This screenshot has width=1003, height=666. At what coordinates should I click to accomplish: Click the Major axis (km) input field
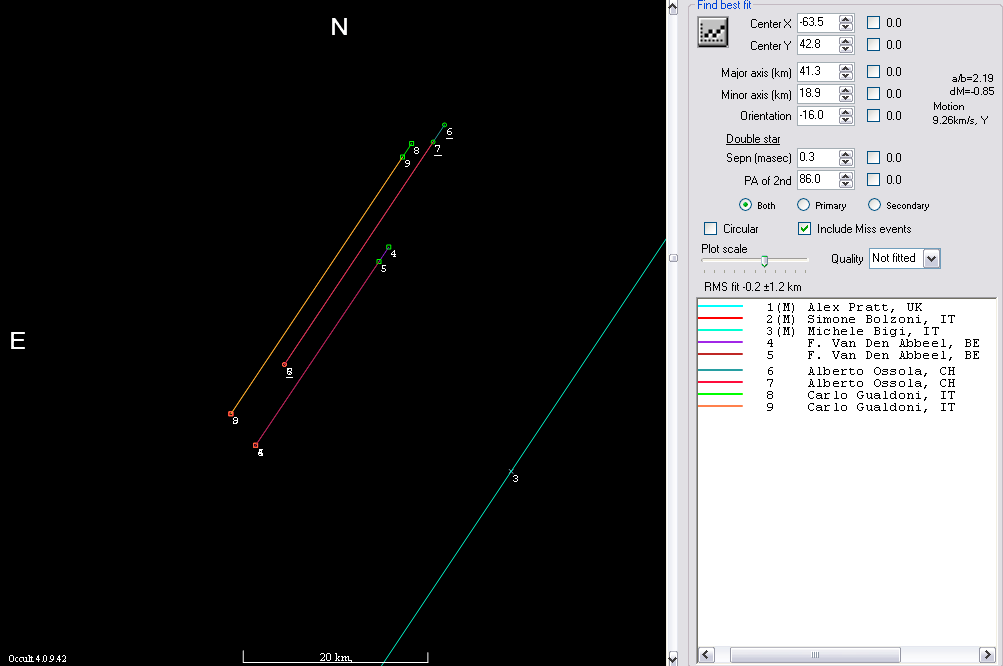point(818,72)
